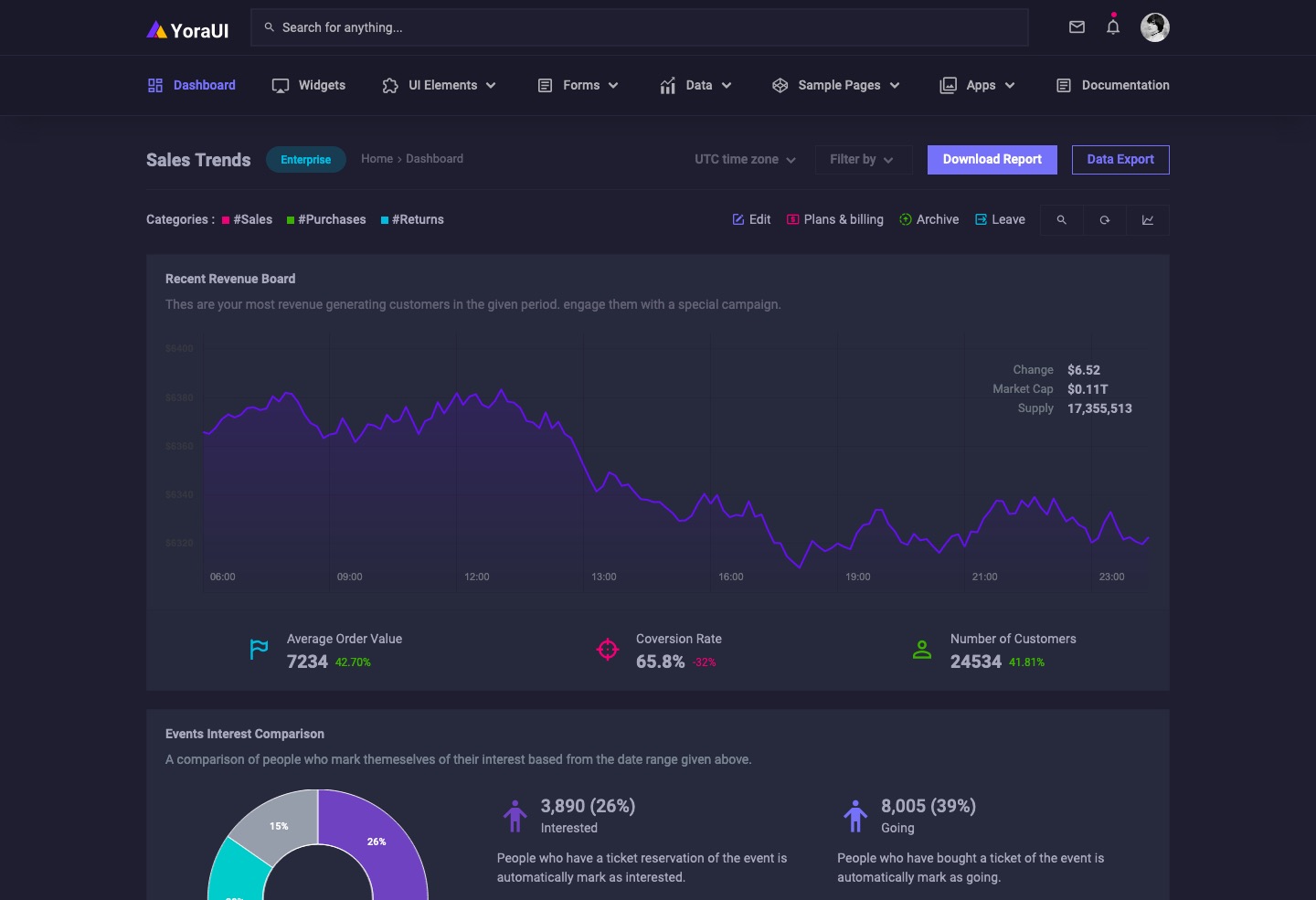The width and height of the screenshot is (1316, 900).
Task: Select the #Sales pink category swatch
Action: click(x=226, y=220)
